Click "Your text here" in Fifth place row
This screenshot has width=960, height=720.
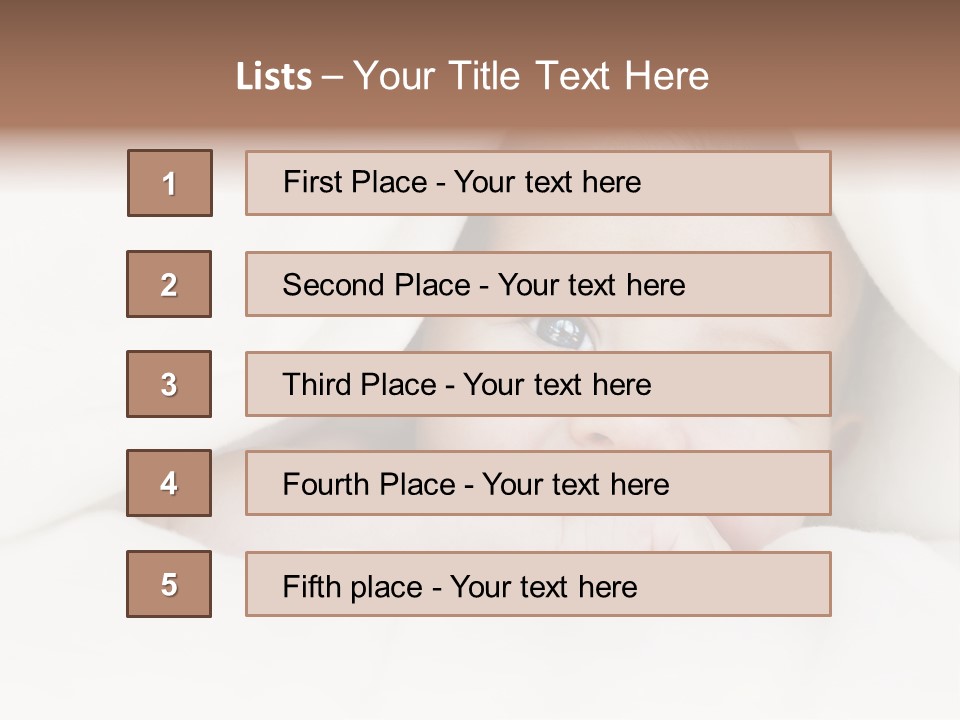click(x=543, y=586)
